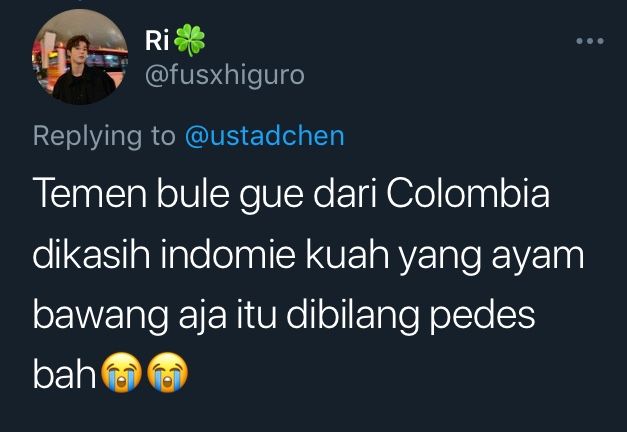Click the second crying face emoji
The height and width of the screenshot is (432, 627).
click(168, 372)
